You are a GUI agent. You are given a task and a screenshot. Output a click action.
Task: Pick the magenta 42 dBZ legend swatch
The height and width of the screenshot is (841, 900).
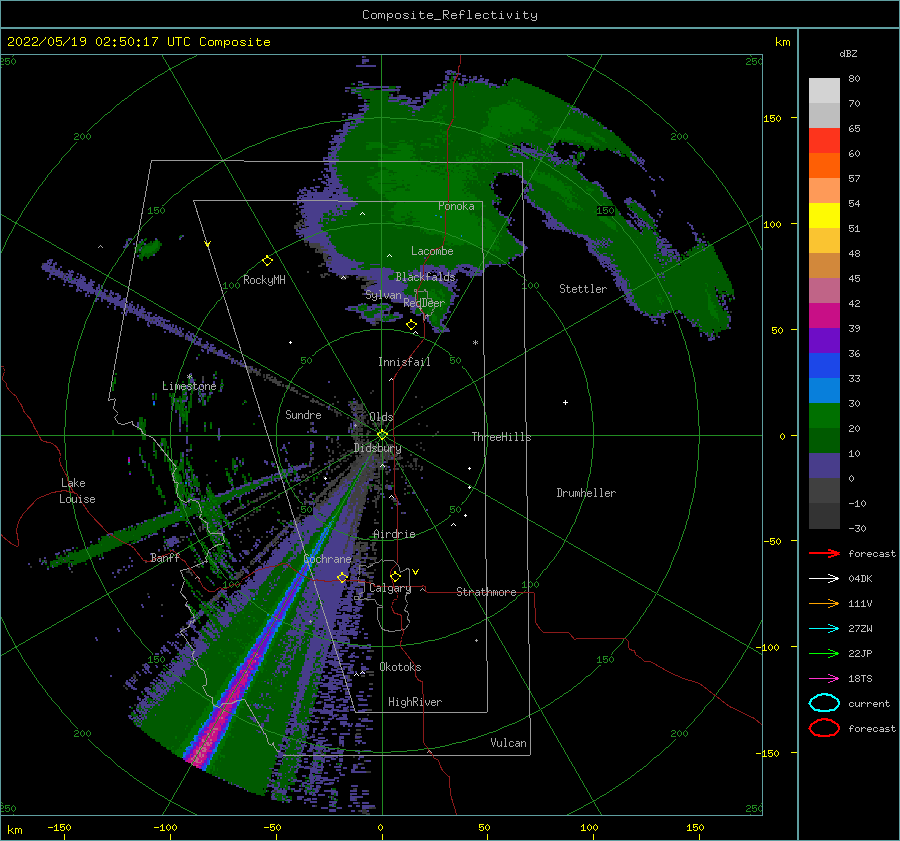(824, 316)
